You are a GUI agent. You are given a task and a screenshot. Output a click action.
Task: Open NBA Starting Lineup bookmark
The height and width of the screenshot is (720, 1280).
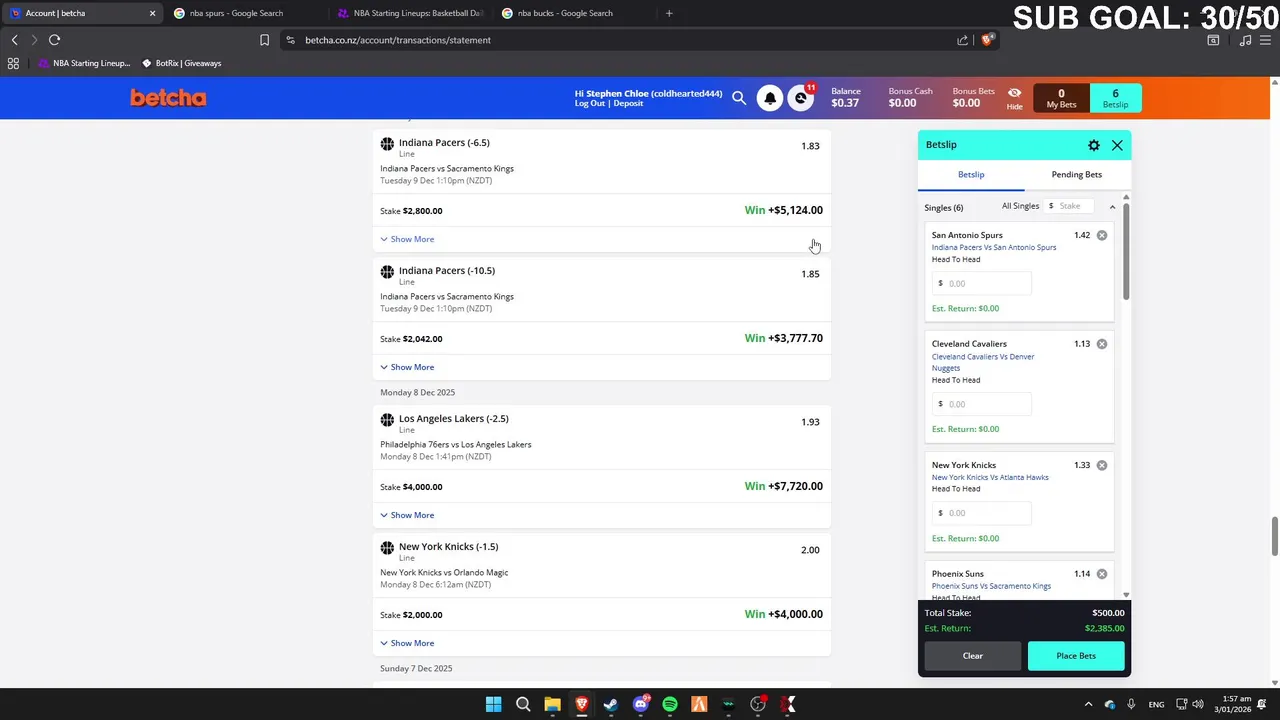click(x=84, y=63)
